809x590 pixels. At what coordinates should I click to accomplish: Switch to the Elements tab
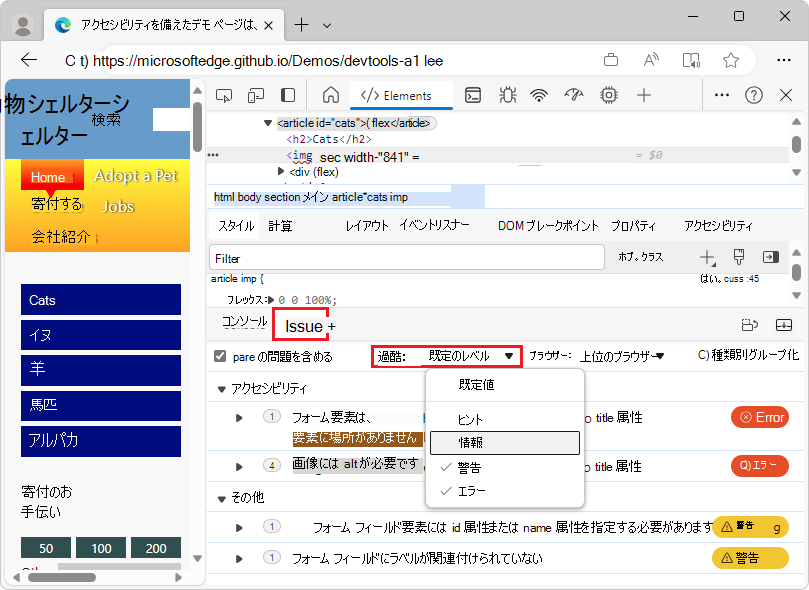coord(395,94)
